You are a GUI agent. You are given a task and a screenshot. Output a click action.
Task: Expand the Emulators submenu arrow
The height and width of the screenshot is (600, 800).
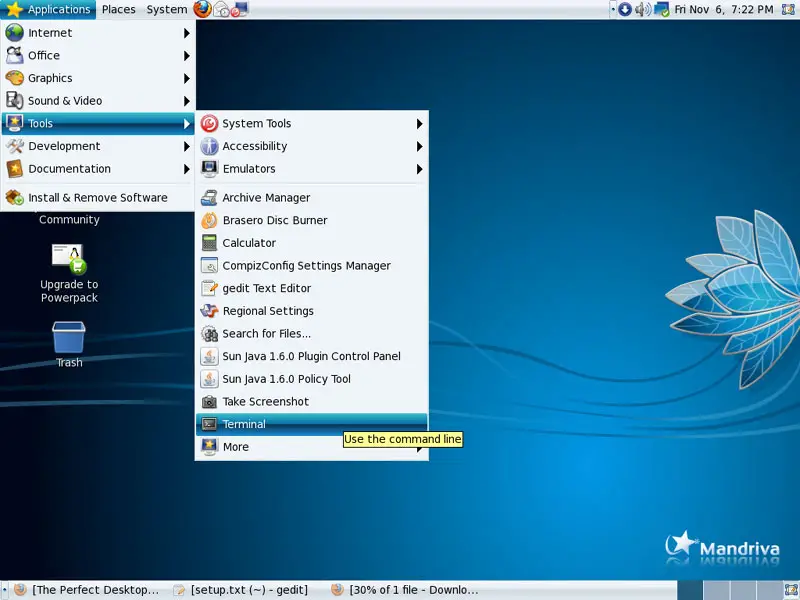tap(419, 169)
